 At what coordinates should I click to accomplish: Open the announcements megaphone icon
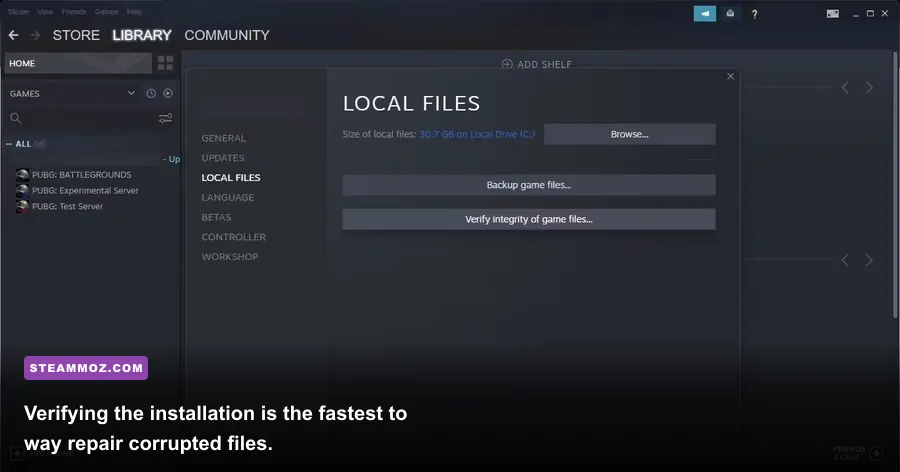pos(705,13)
